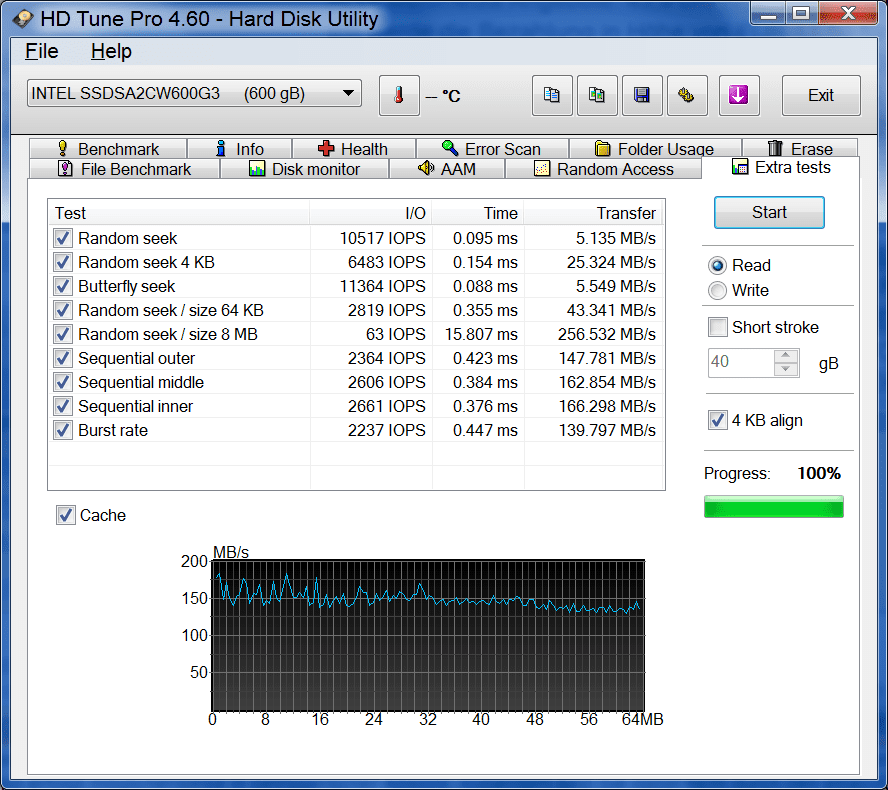Click the short stroke gB input field
Screen dimensions: 888x790
[x=741, y=362]
